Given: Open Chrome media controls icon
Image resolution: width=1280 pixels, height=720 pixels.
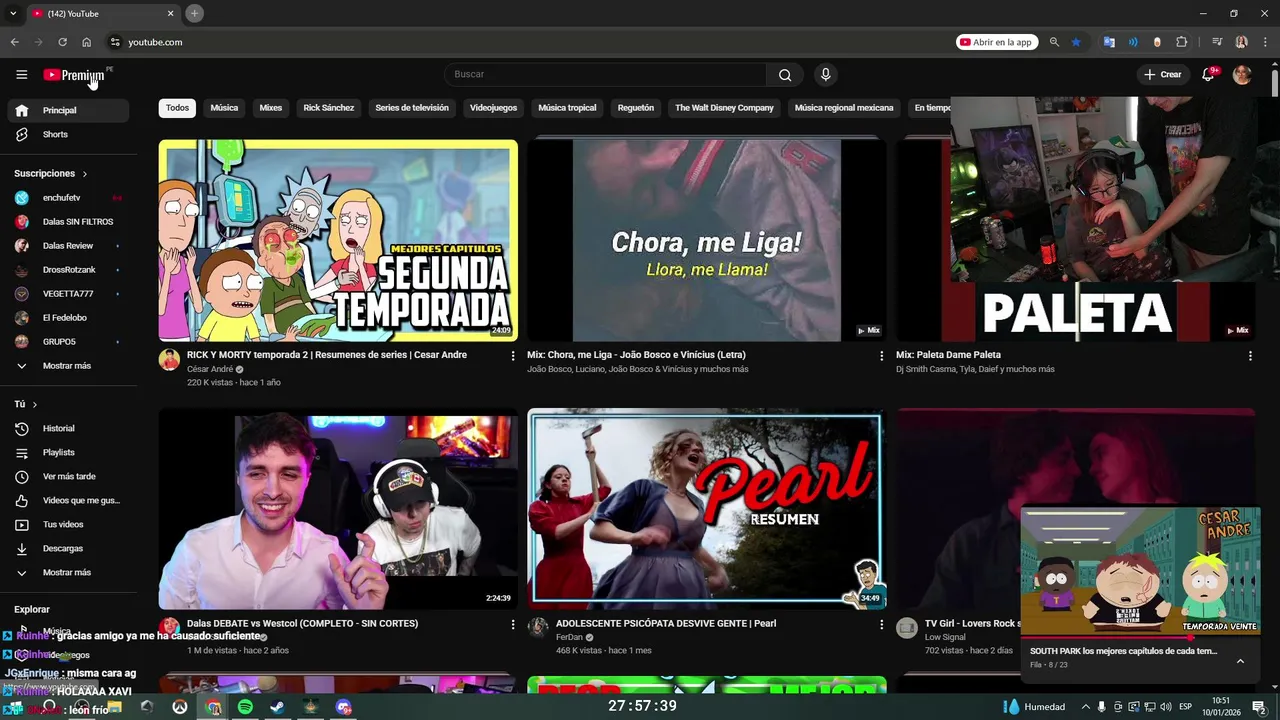Looking at the screenshot, I should pos(1217,42).
